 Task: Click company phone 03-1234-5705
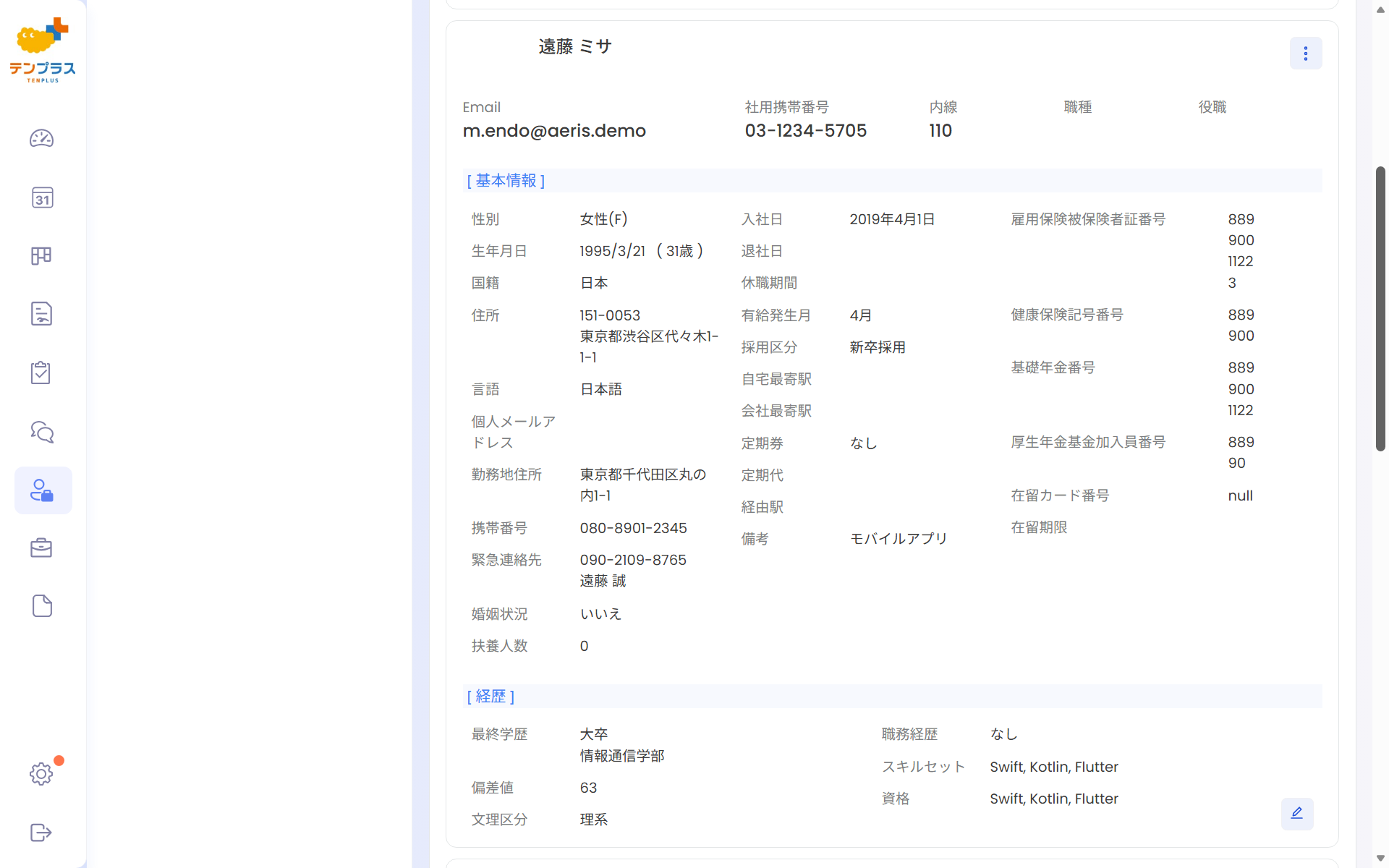point(806,131)
